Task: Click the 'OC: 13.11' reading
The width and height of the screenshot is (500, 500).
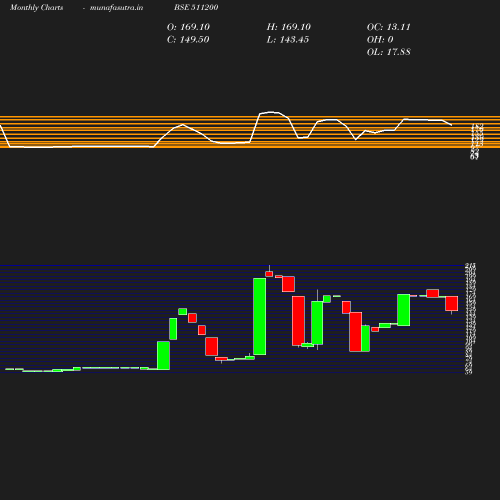Action: point(388,27)
